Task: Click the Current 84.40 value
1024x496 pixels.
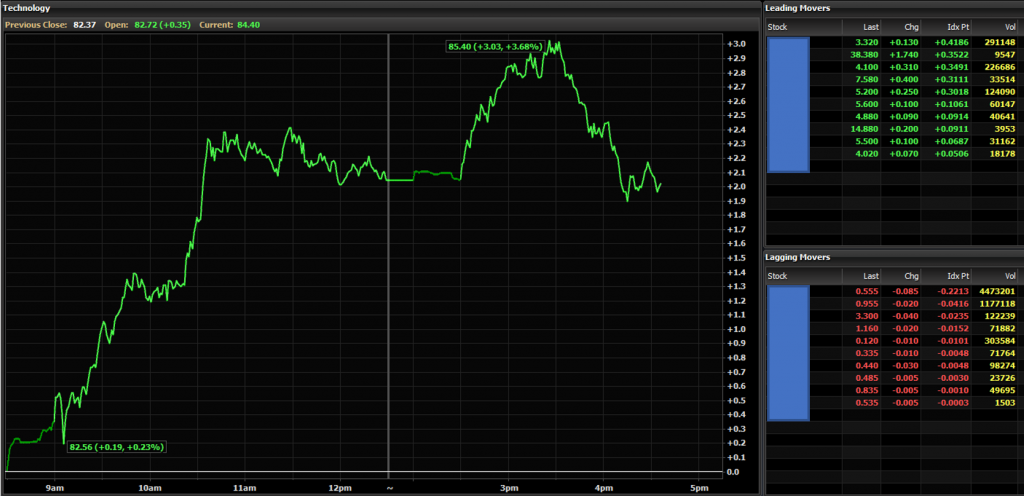Action: 243,24
